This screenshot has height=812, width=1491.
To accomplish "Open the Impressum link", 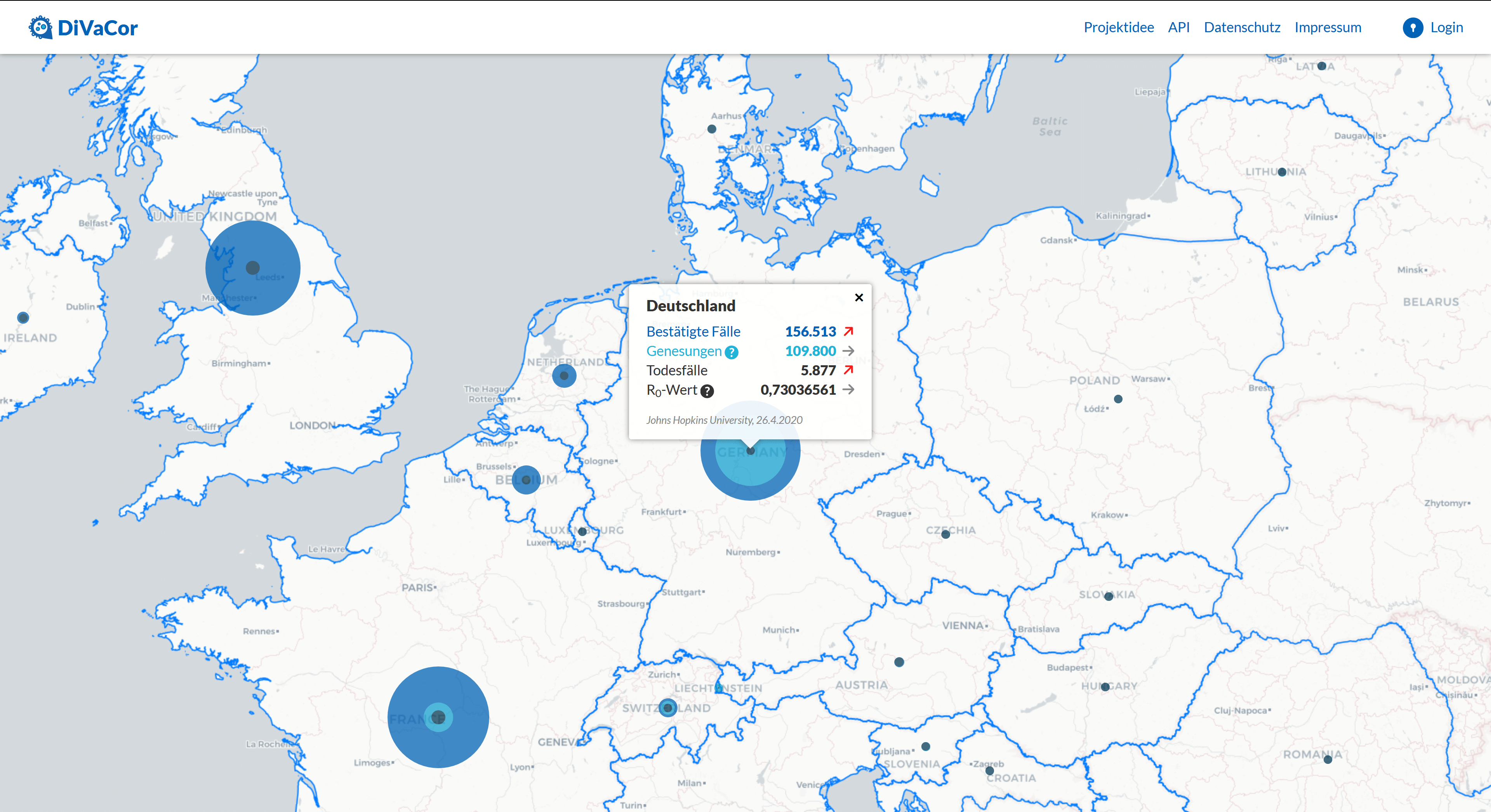I will tap(1328, 28).
